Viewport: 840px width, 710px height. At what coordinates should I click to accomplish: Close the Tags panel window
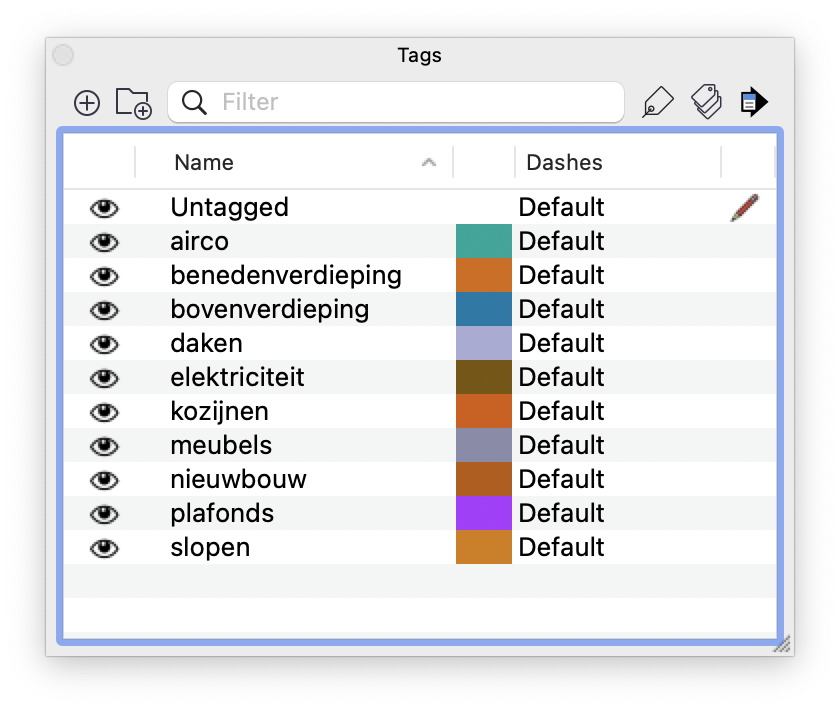tap(63, 55)
